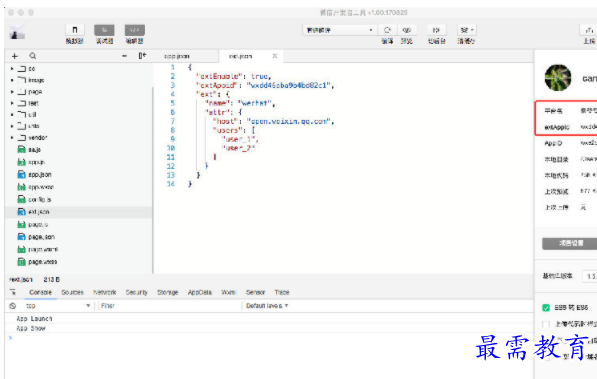Open the clear cache dropdown
The width and height of the screenshot is (597, 379).
467,30
